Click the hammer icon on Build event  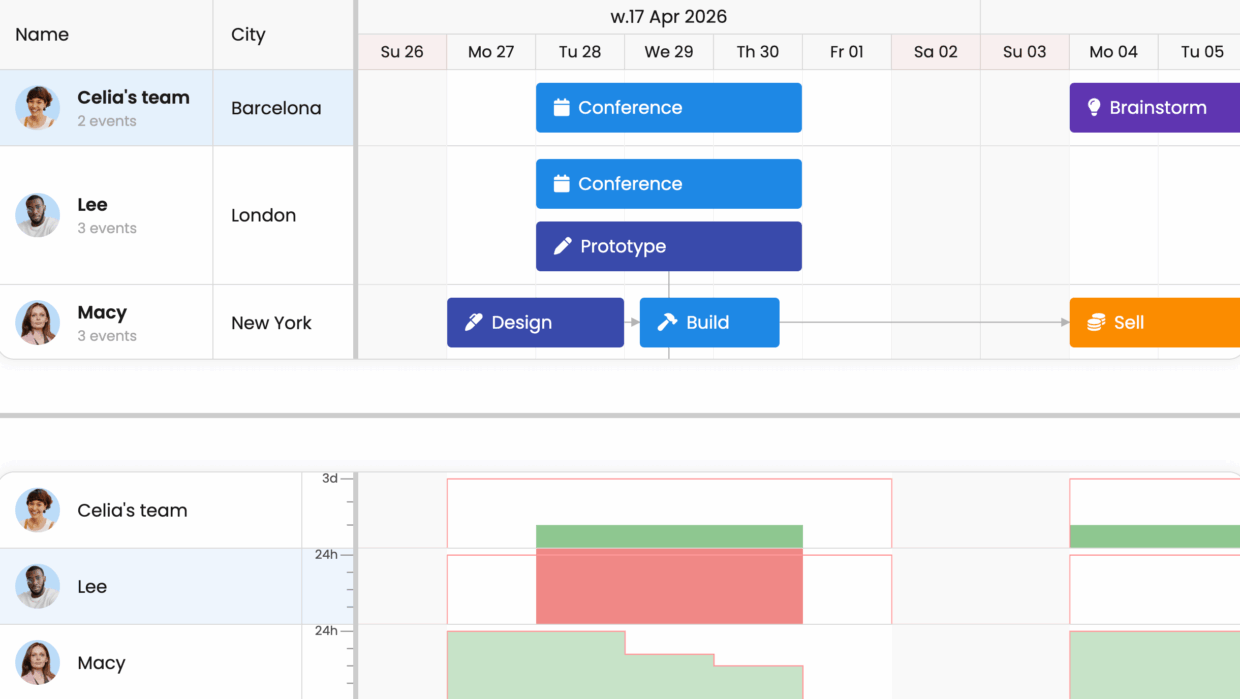tap(667, 323)
